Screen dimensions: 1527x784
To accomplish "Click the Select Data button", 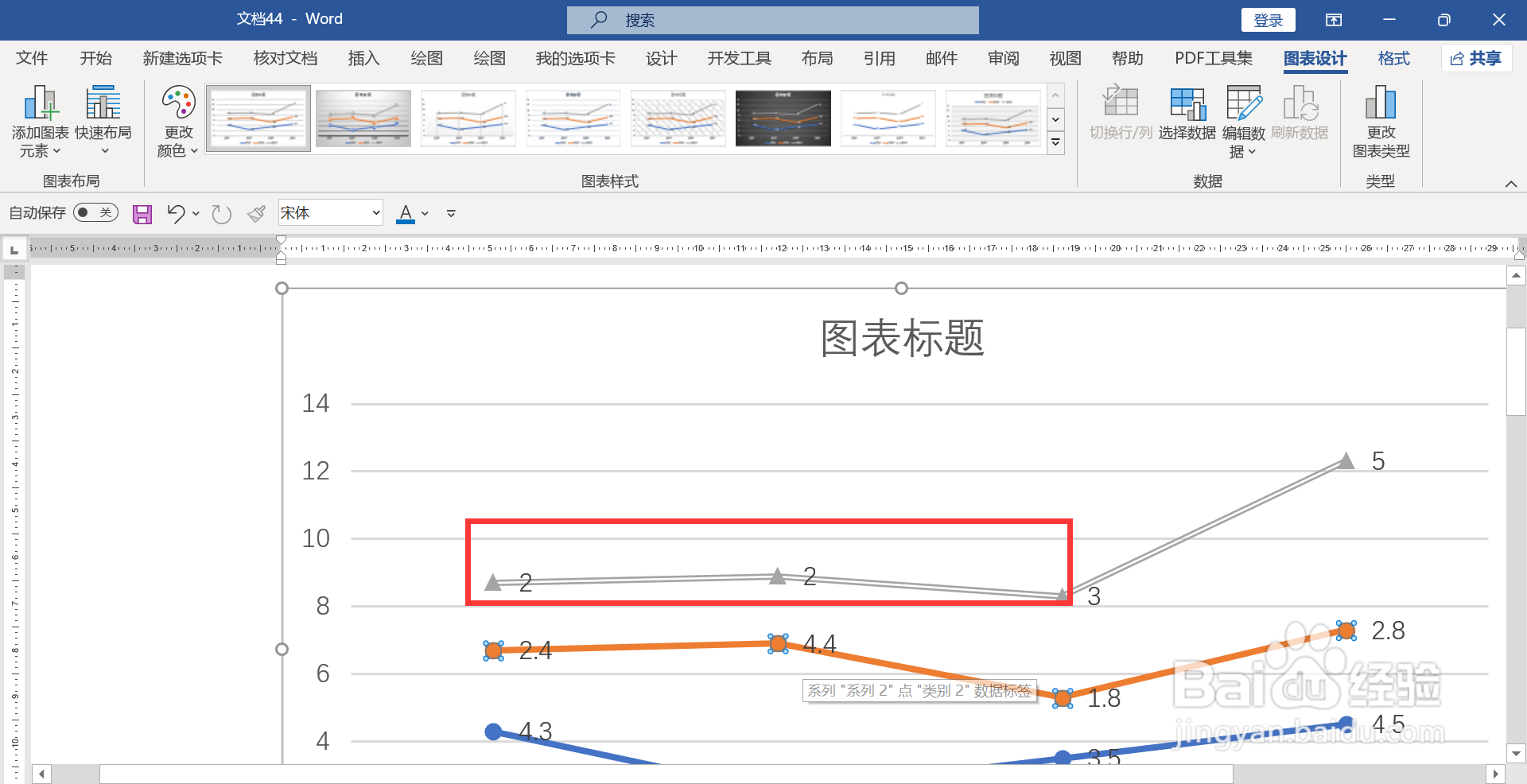I will (1187, 114).
